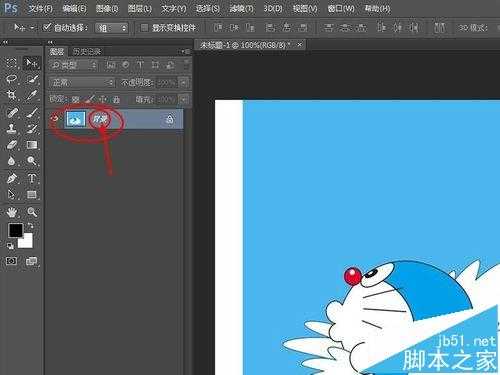Select the Path Selection tool
500x375 pixels.
pos(11,194)
